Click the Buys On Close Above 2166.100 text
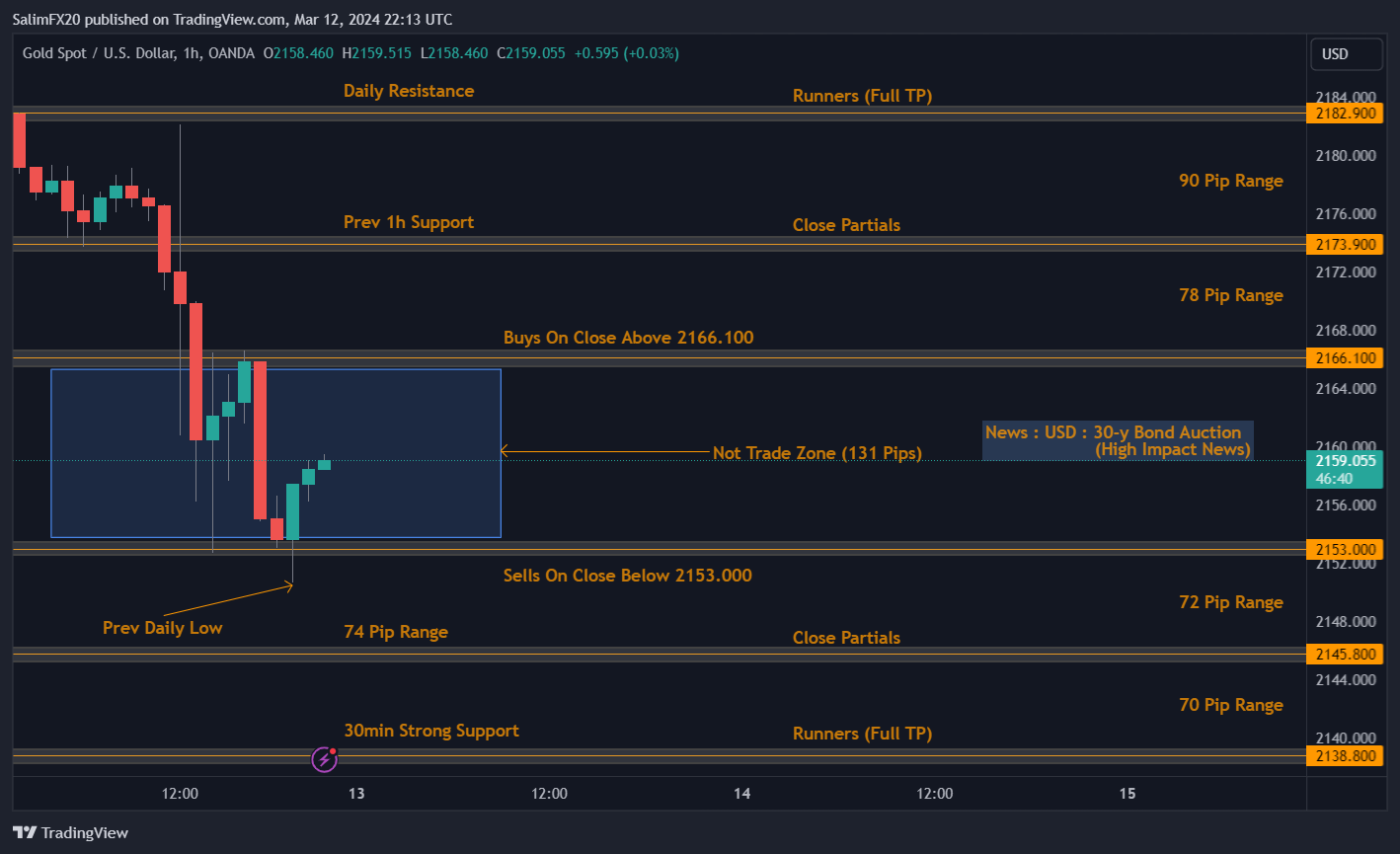Screen dimensions: 1400x854 628,338
